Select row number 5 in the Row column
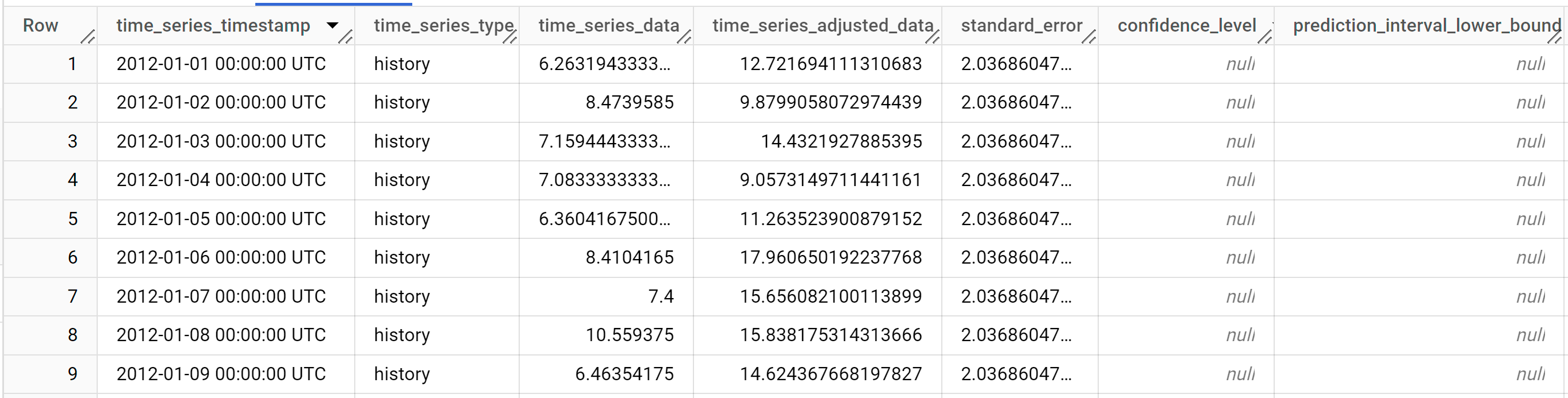Screen dimensions: 1568x398 (x=73, y=219)
